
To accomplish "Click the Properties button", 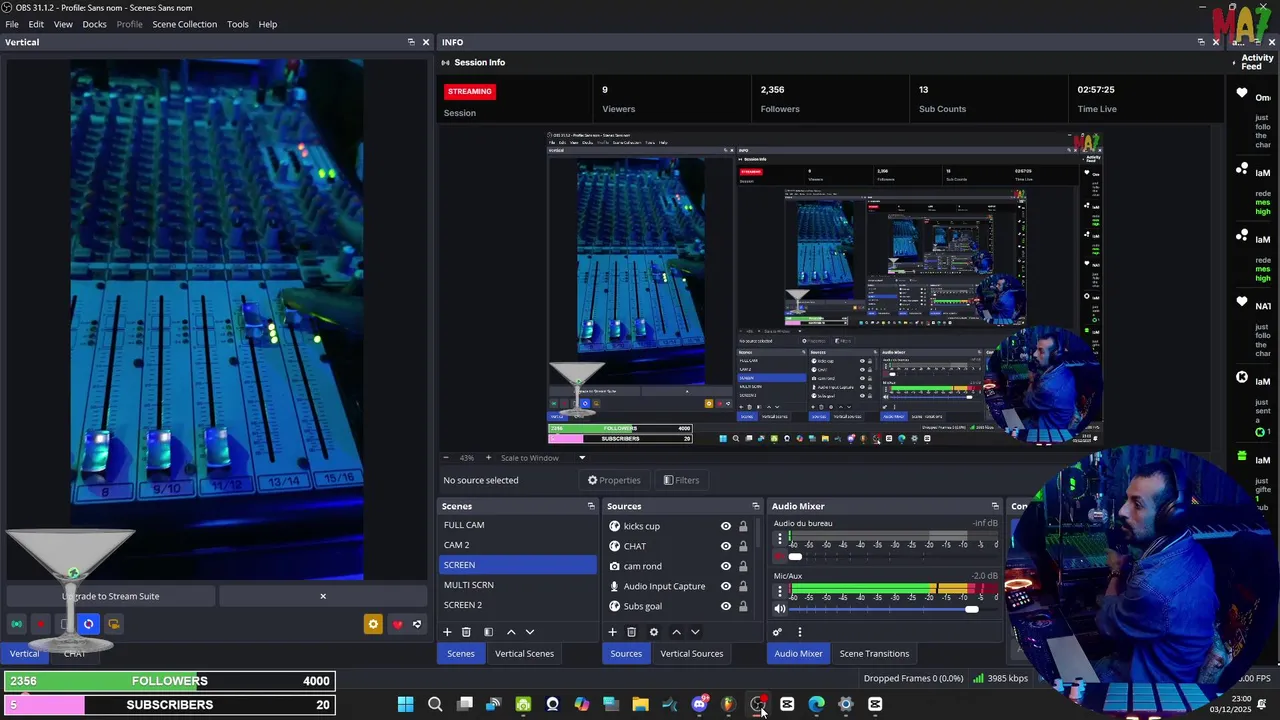I will (x=614, y=480).
